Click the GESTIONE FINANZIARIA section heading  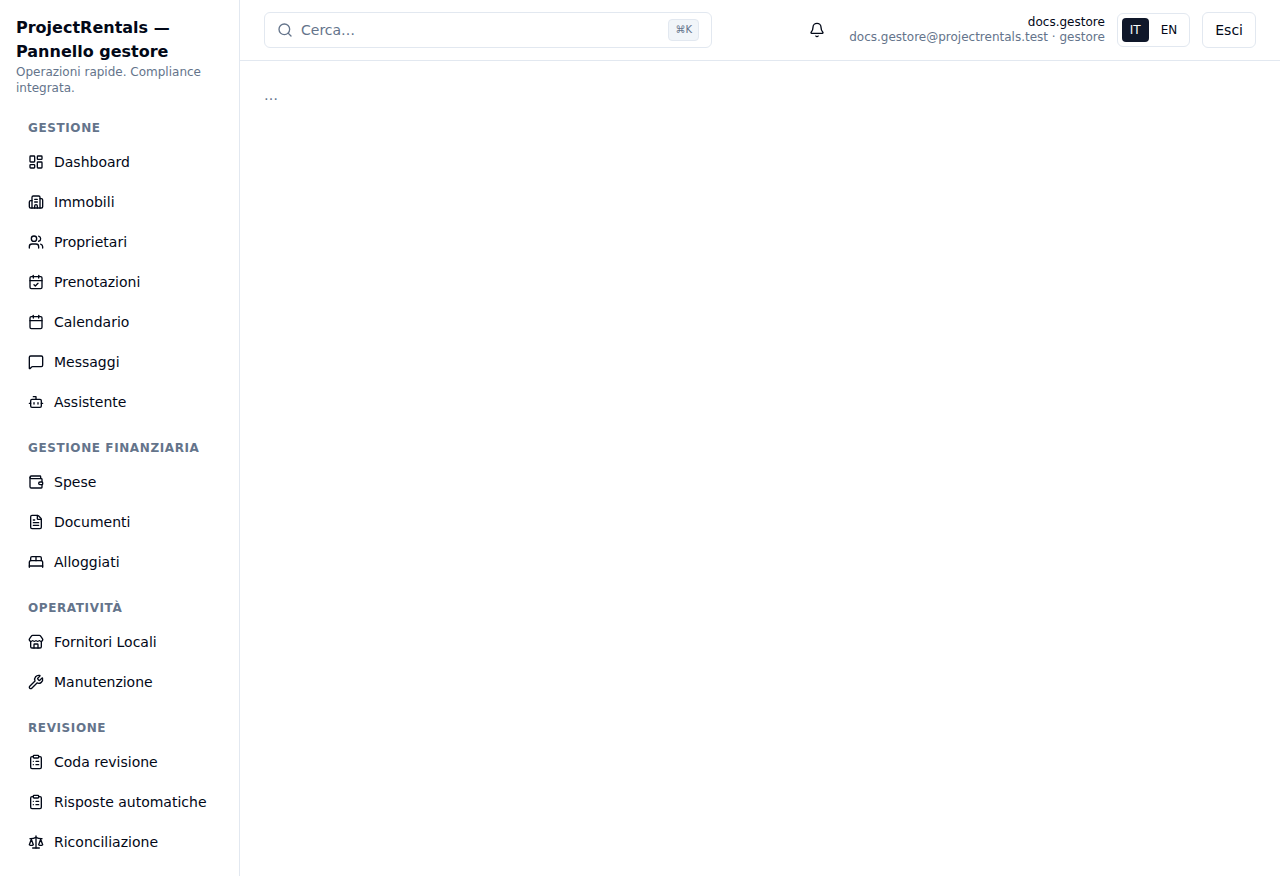point(114,447)
